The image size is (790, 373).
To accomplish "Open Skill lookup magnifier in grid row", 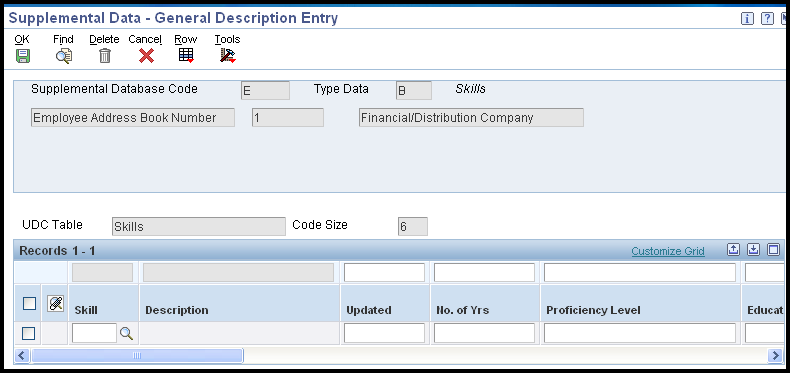I will pyautogui.click(x=126, y=333).
